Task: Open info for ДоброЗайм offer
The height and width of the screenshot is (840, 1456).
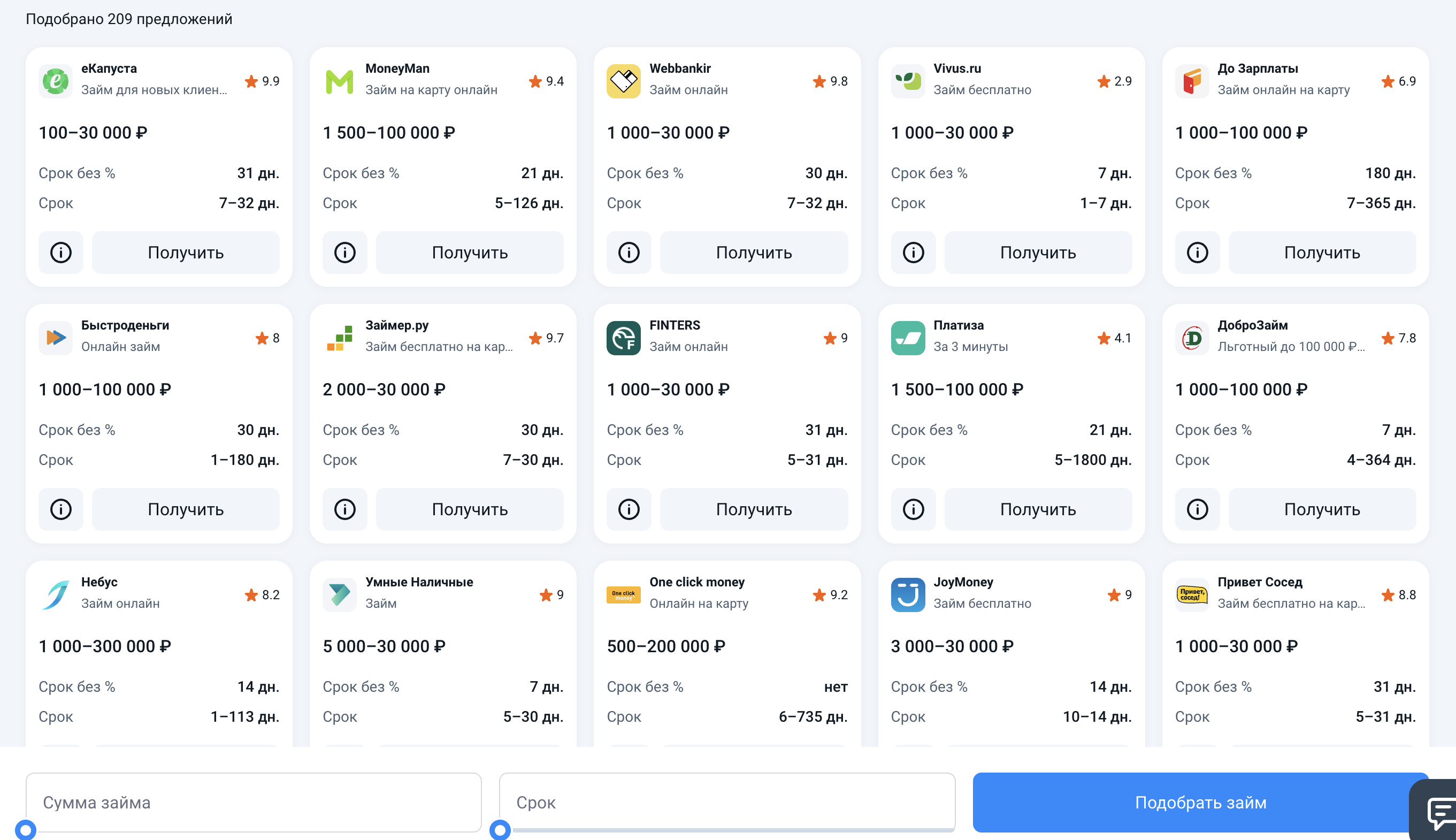Action: pyautogui.click(x=1198, y=509)
